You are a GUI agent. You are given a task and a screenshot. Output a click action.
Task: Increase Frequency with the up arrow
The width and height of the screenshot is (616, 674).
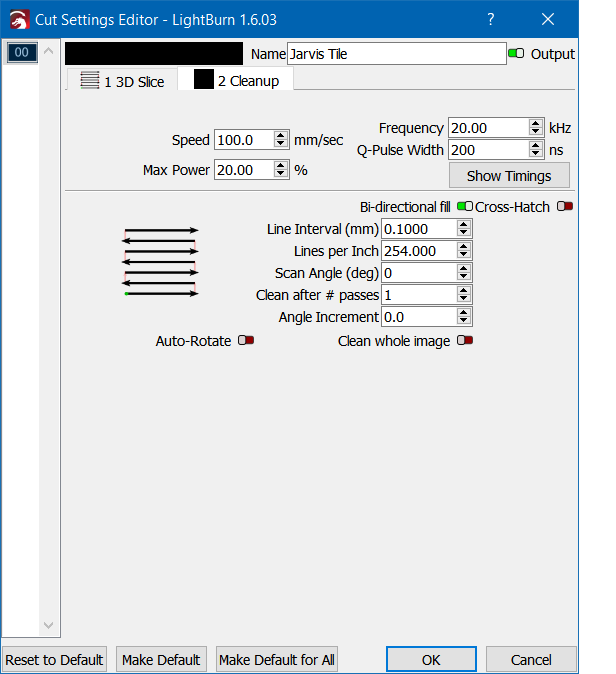pos(536,123)
